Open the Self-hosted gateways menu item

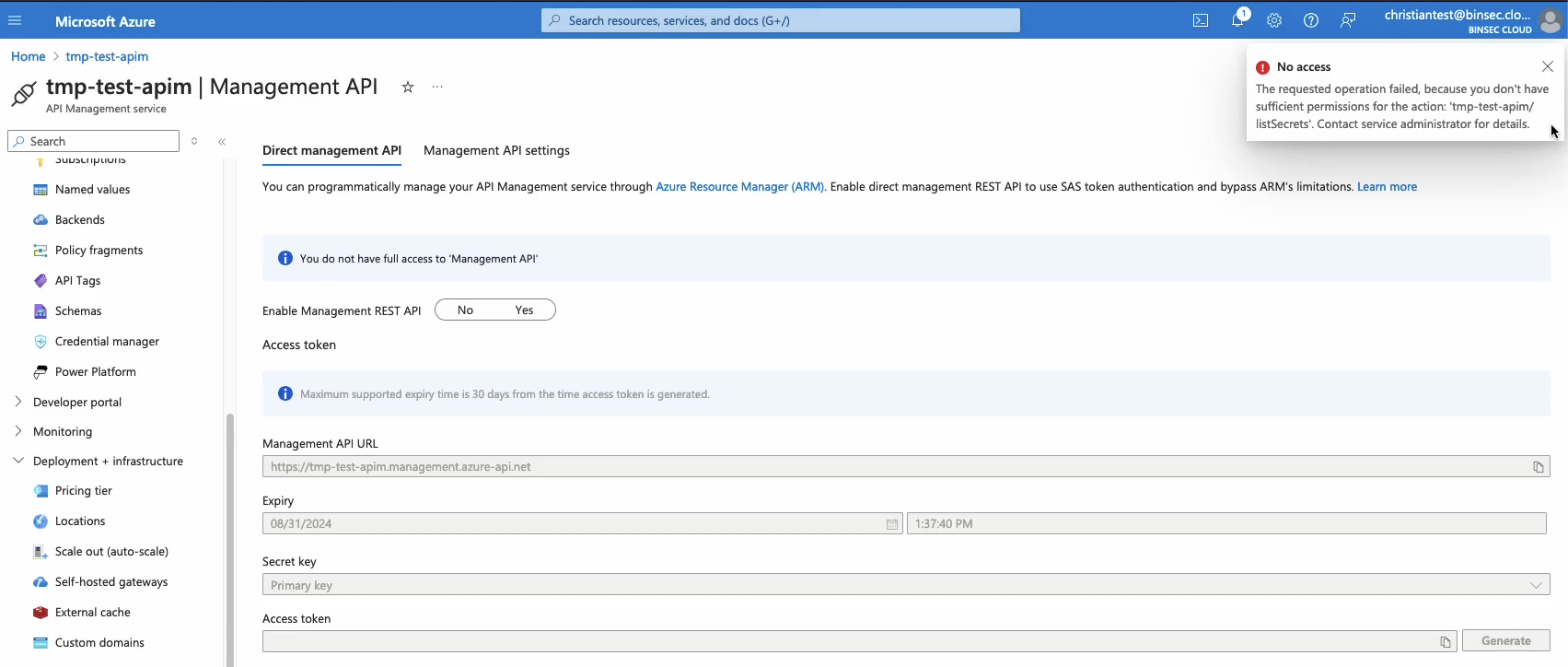(111, 582)
